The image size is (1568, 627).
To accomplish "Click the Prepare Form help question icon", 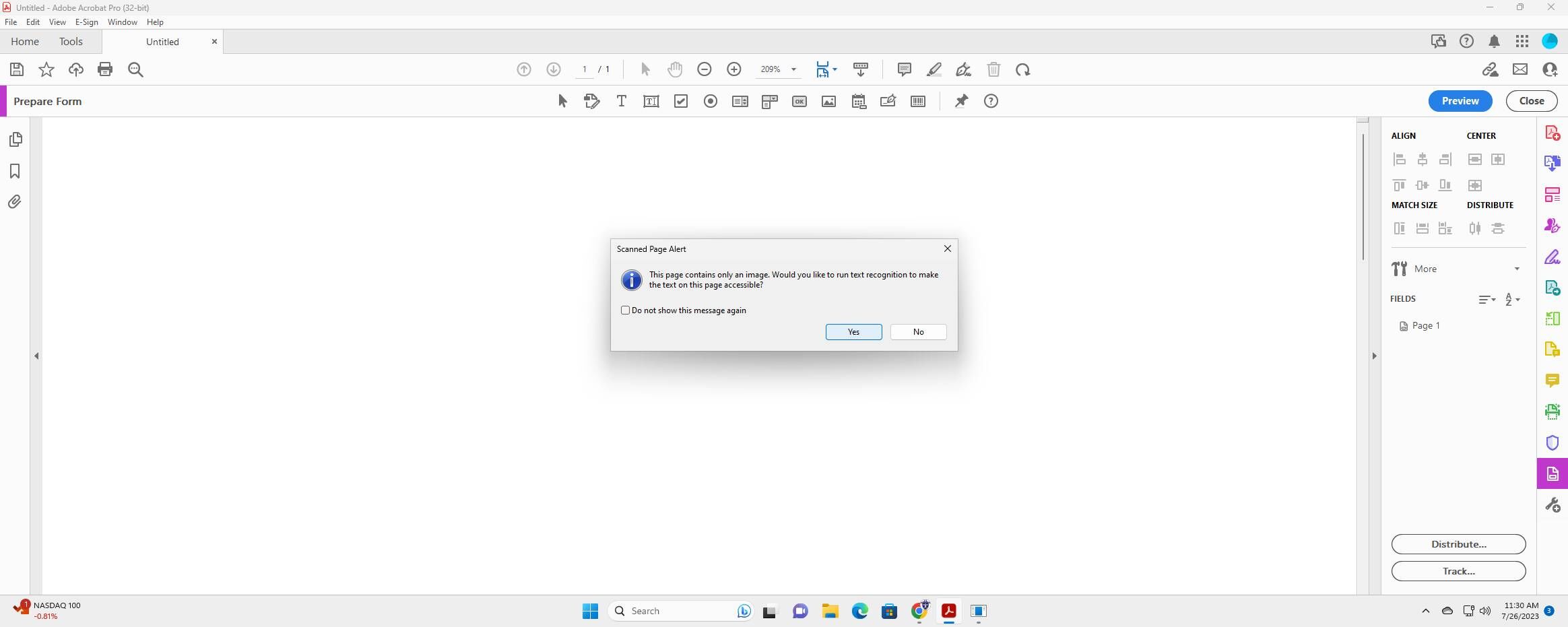I will (x=991, y=101).
